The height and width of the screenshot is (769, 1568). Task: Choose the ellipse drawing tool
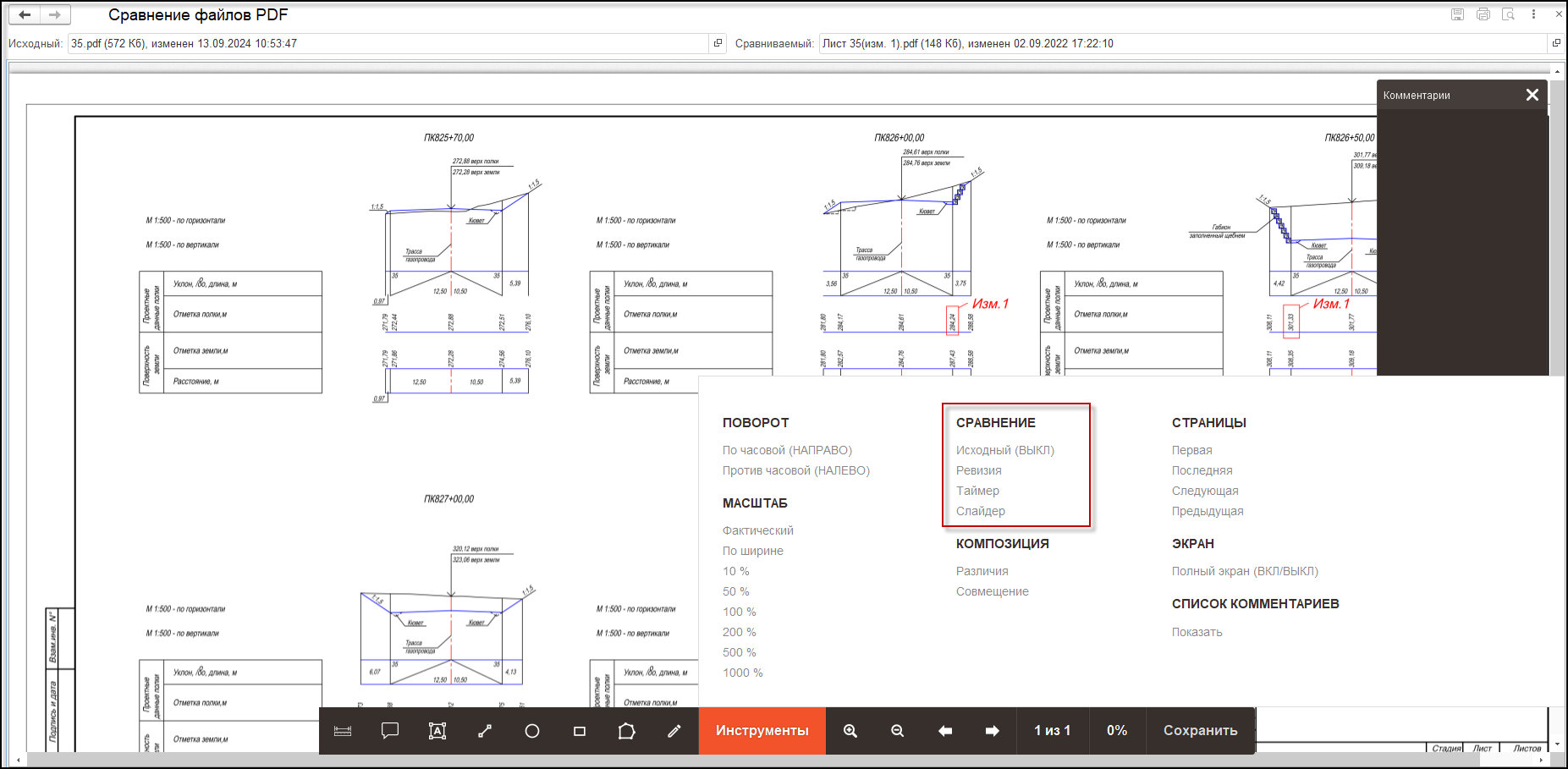click(x=532, y=731)
